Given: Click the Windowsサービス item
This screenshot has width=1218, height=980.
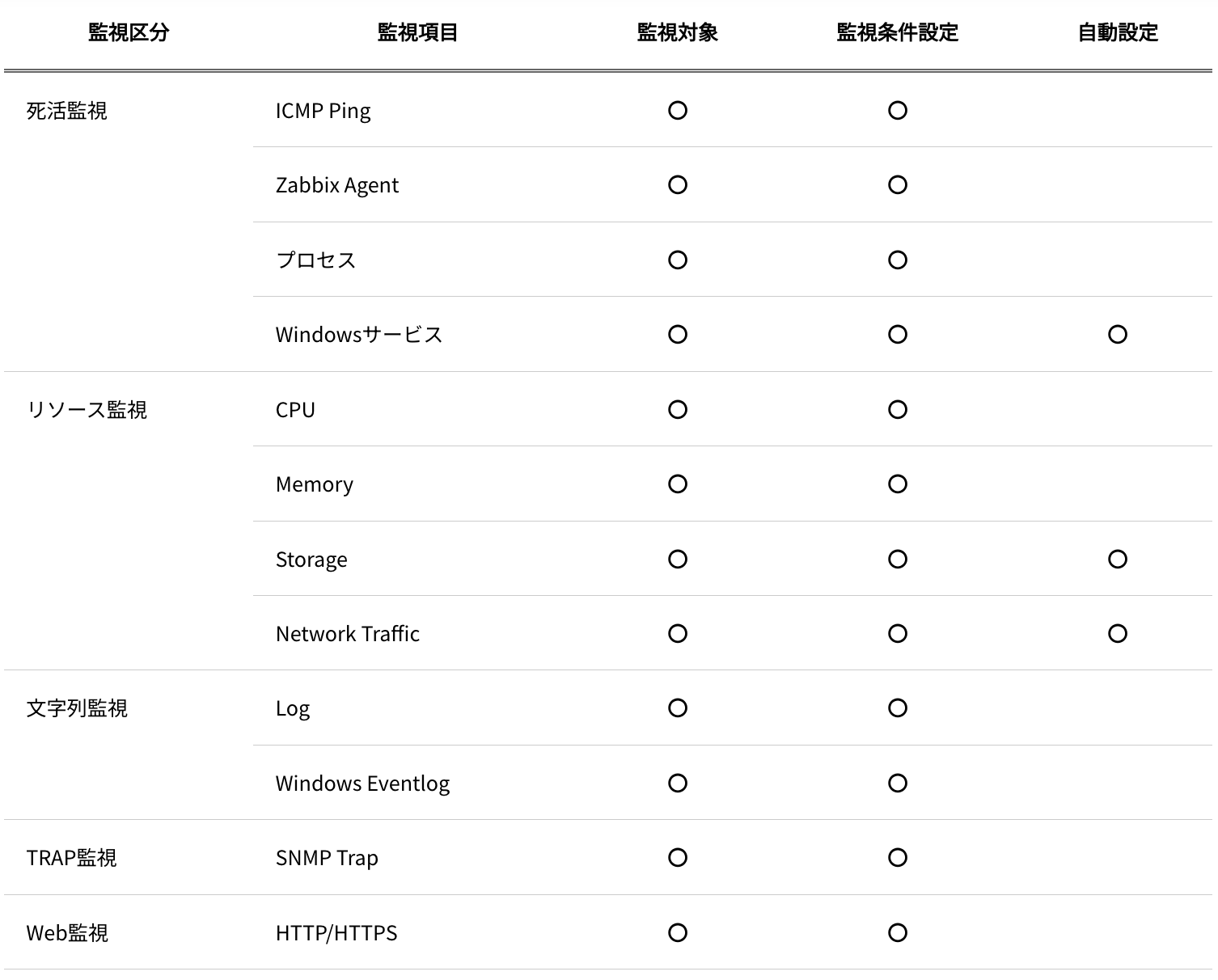Looking at the screenshot, I should [359, 335].
